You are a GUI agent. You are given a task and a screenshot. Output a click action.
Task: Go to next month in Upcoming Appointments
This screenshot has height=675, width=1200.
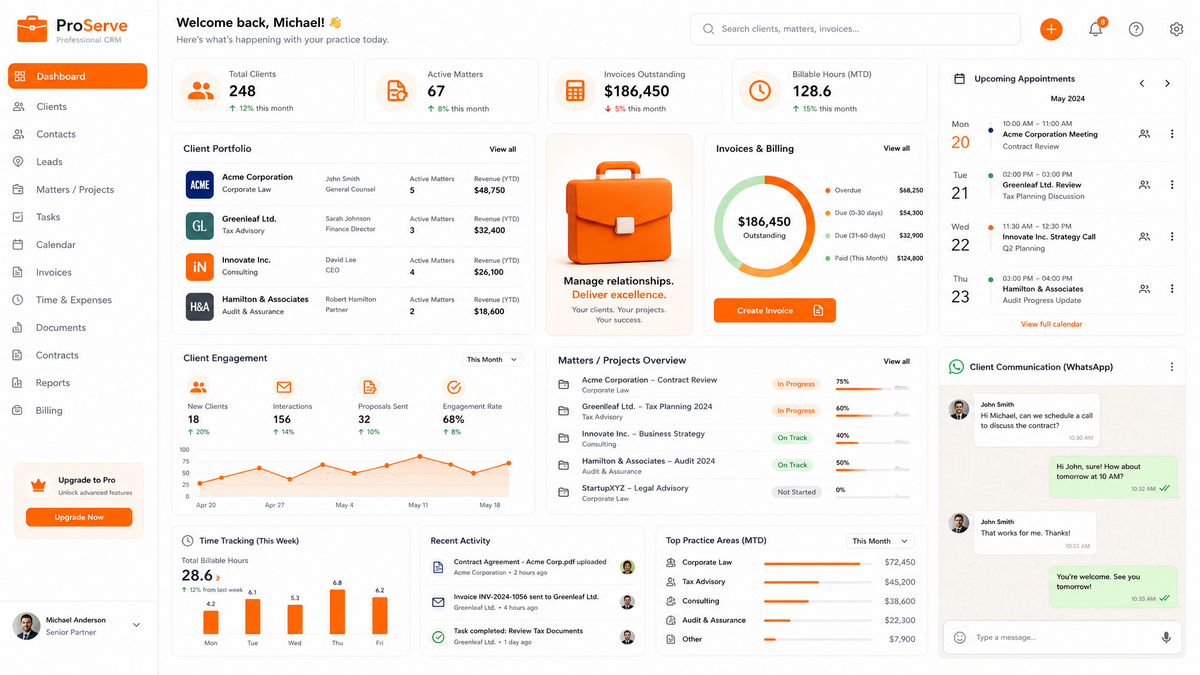tap(1167, 84)
